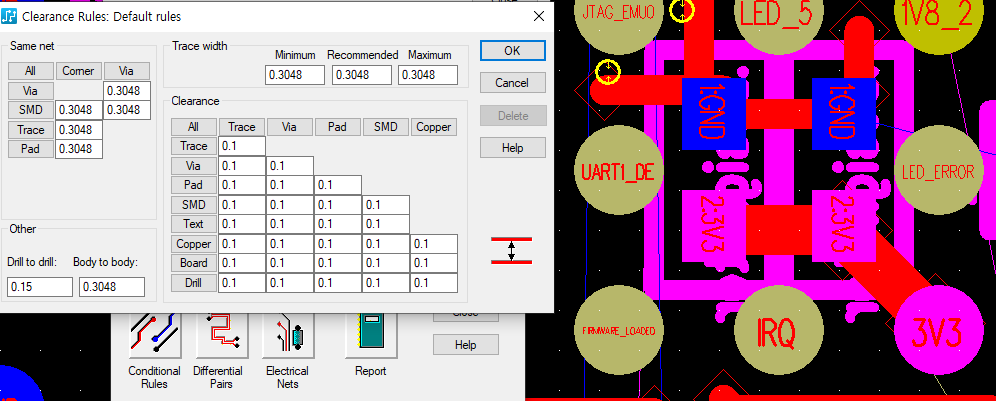Click the Minimum trace width field

tap(295, 75)
